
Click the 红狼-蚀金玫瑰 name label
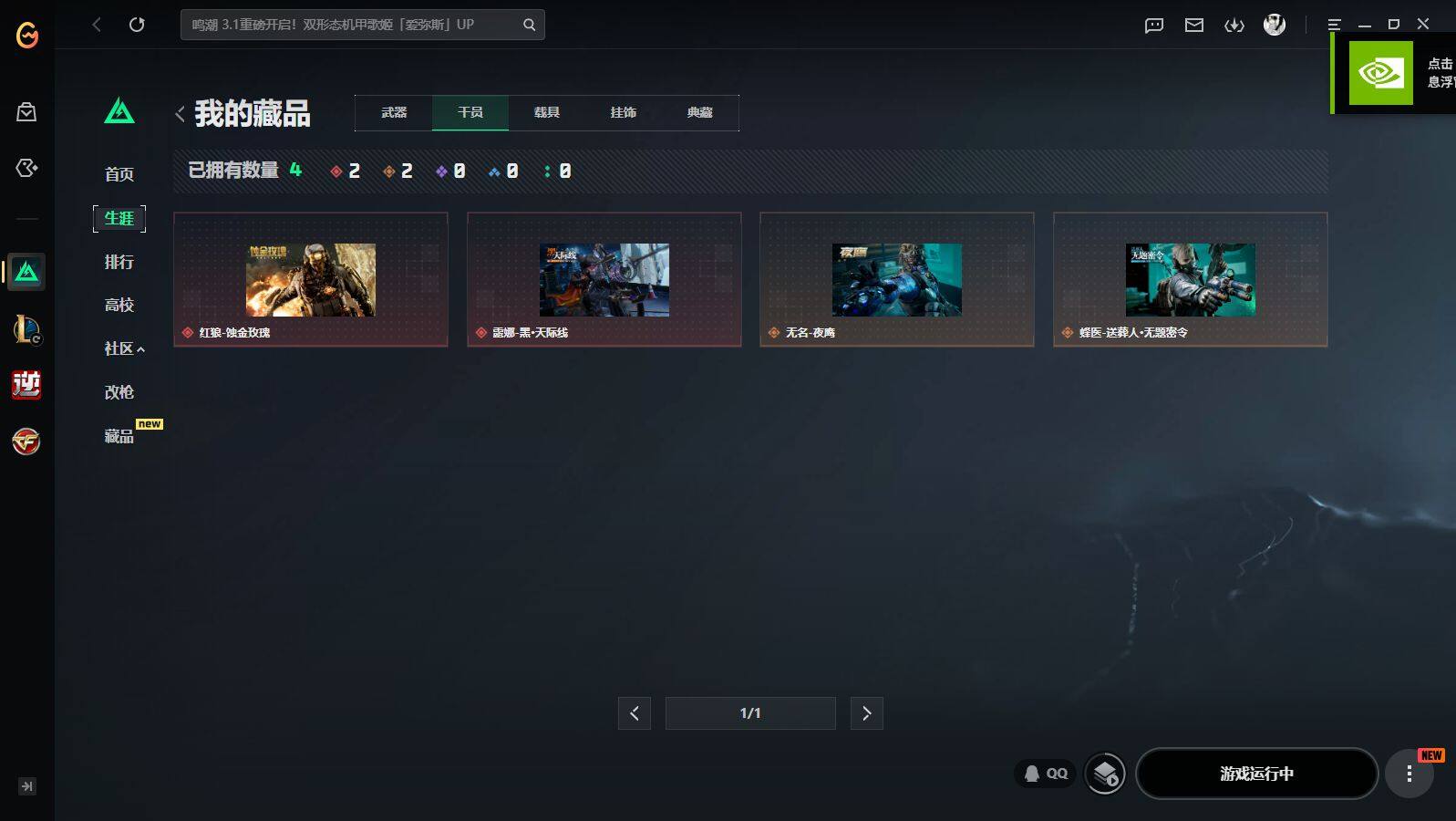234,333
